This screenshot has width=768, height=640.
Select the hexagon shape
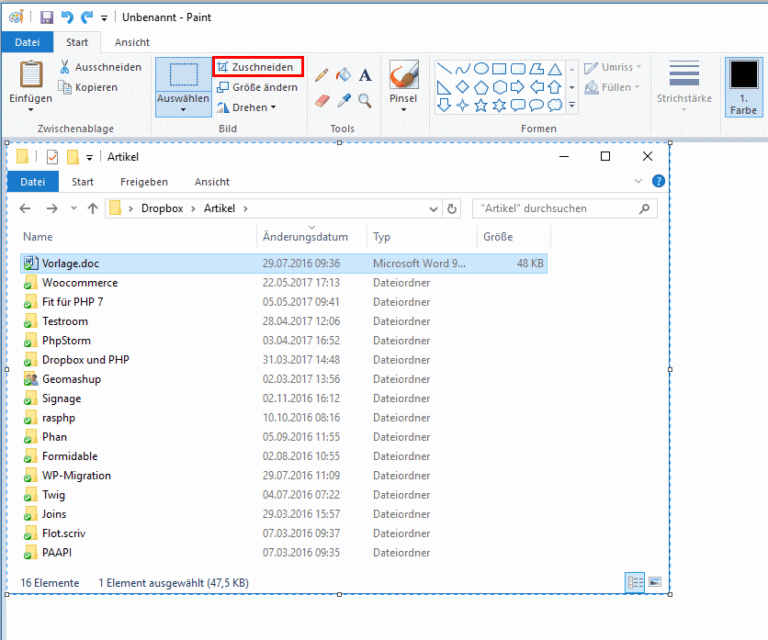coord(500,87)
